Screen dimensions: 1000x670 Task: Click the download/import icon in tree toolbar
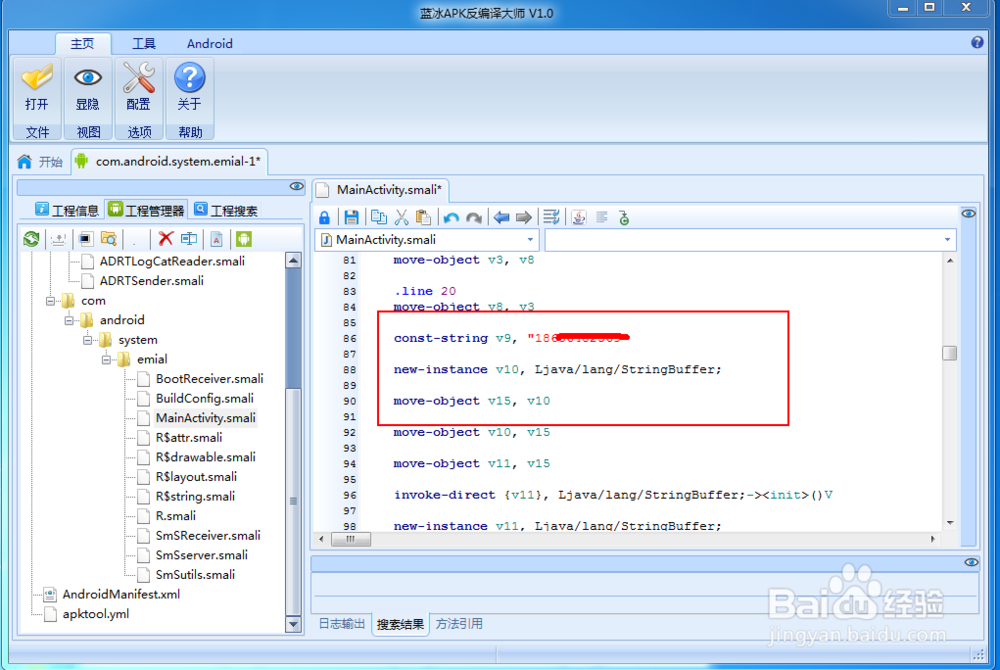58,239
